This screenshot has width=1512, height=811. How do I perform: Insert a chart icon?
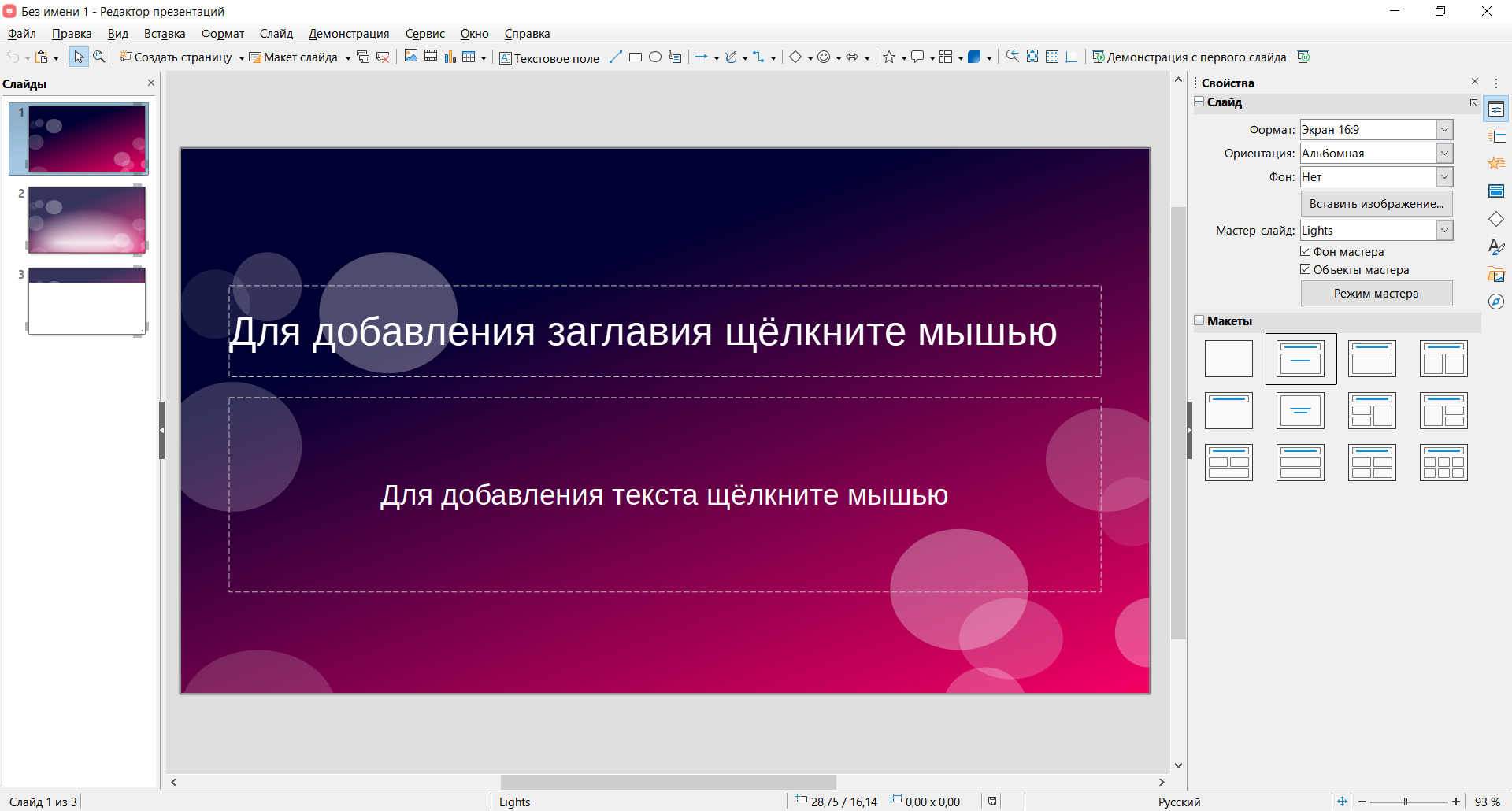coord(450,57)
